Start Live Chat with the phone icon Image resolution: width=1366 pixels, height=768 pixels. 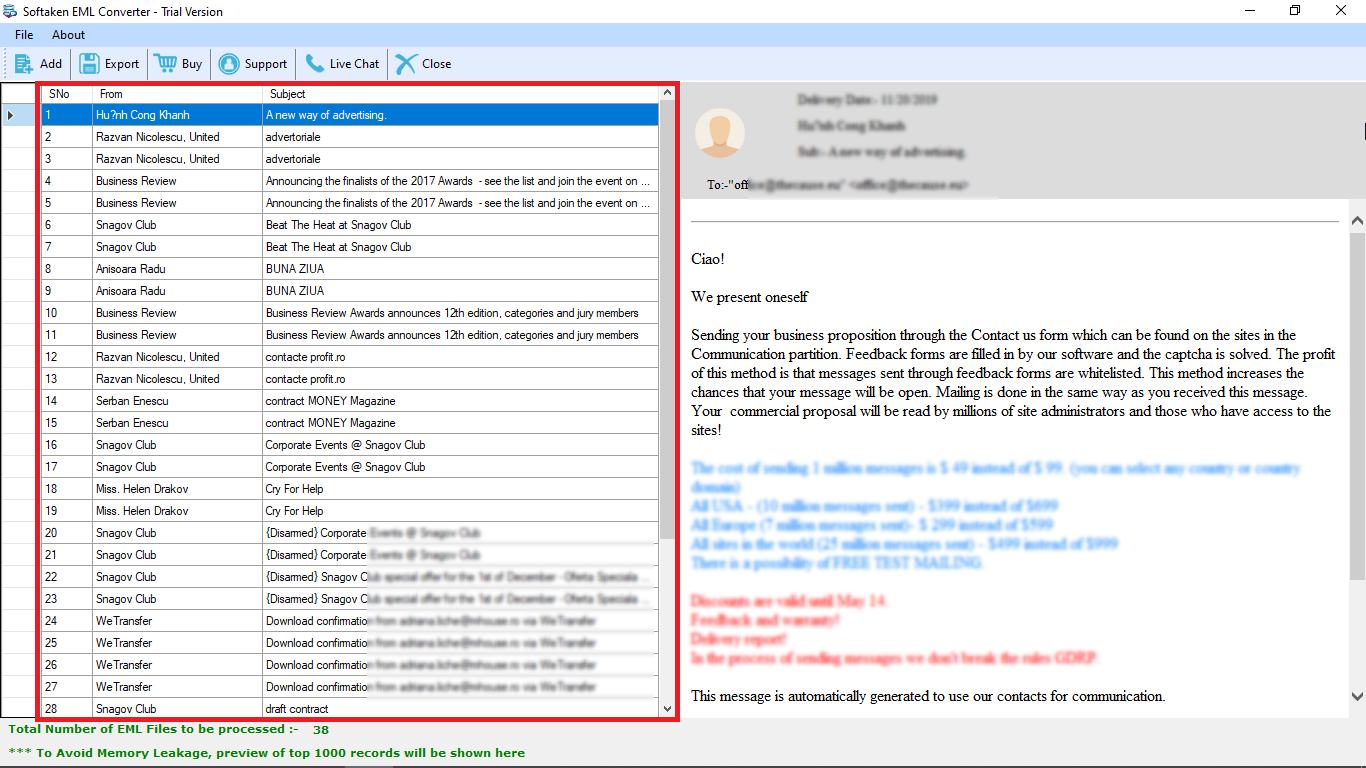(315, 64)
